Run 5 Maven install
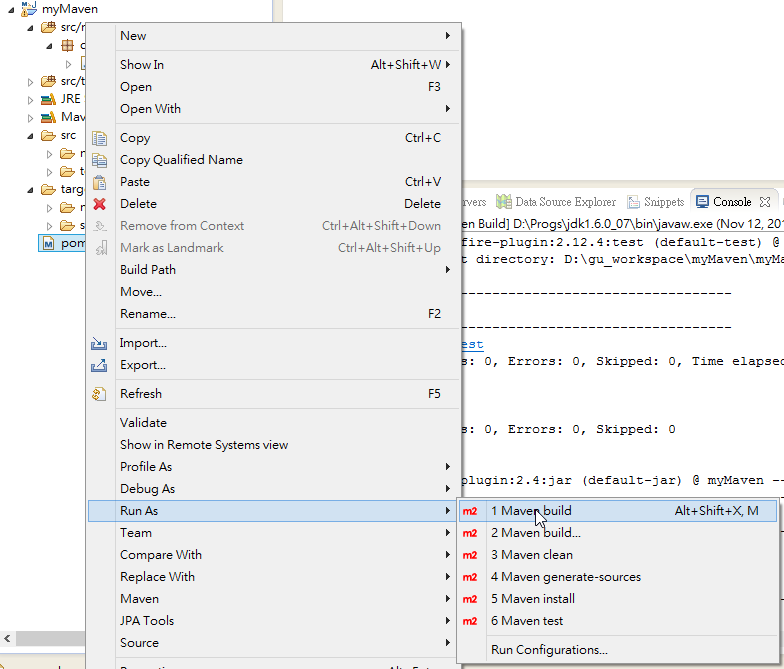Viewport: 784px width, 669px height. [618, 599]
